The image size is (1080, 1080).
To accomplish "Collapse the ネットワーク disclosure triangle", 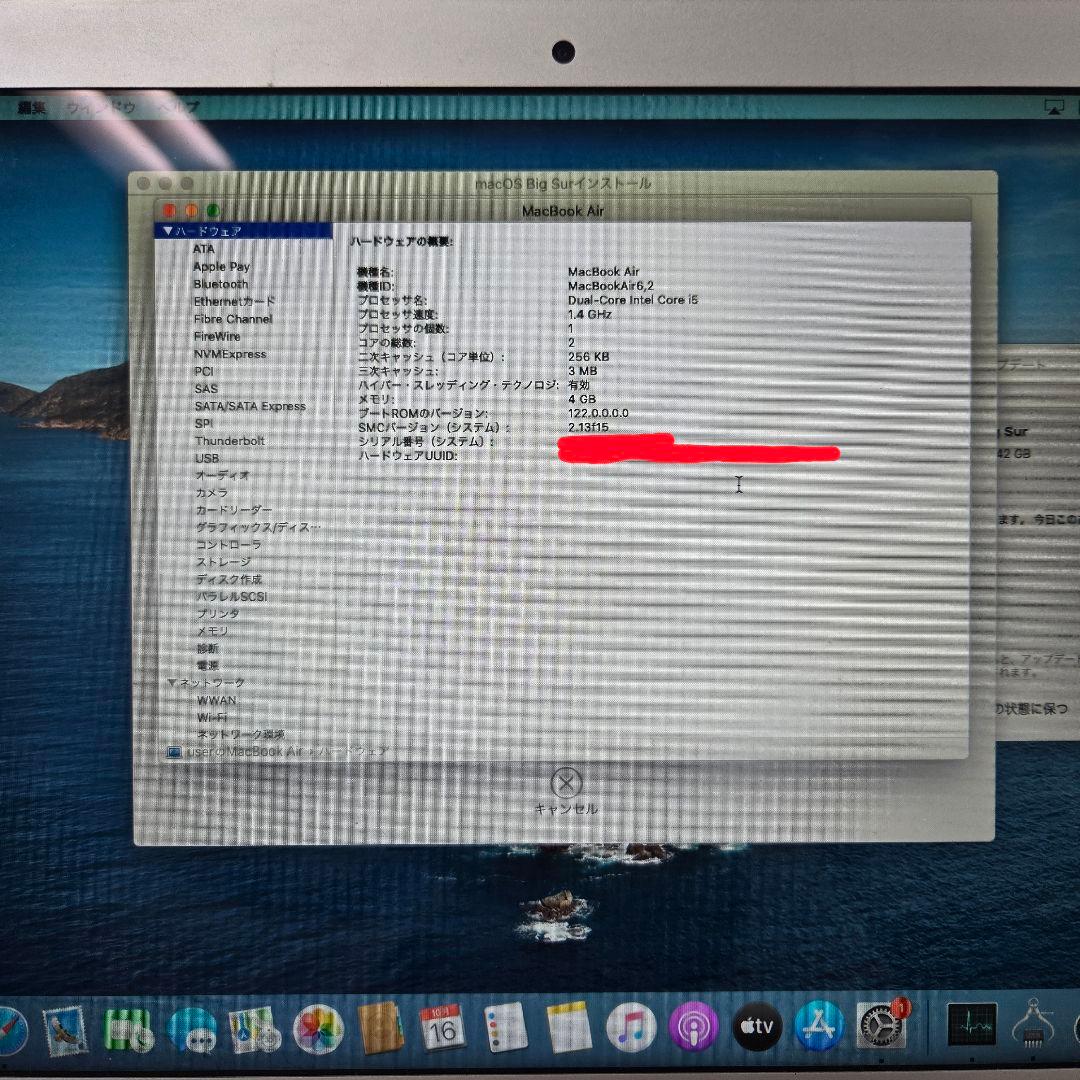I will click(172, 682).
